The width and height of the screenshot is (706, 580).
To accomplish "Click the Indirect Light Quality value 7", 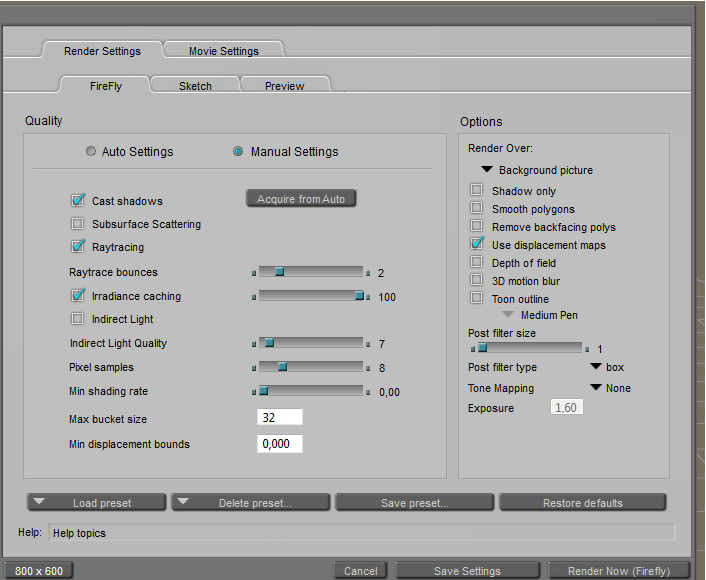I will (382, 344).
